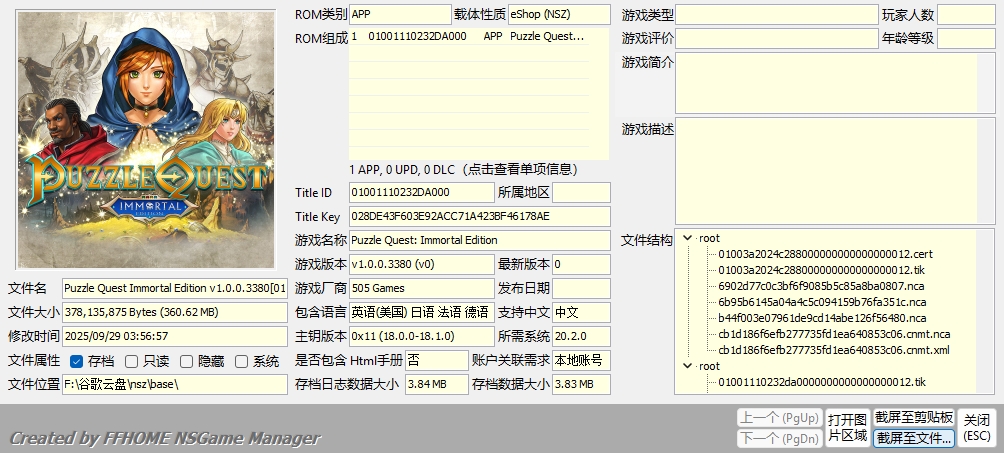
Task: Select the cnmt.xml file in tree
Action: coord(833,350)
